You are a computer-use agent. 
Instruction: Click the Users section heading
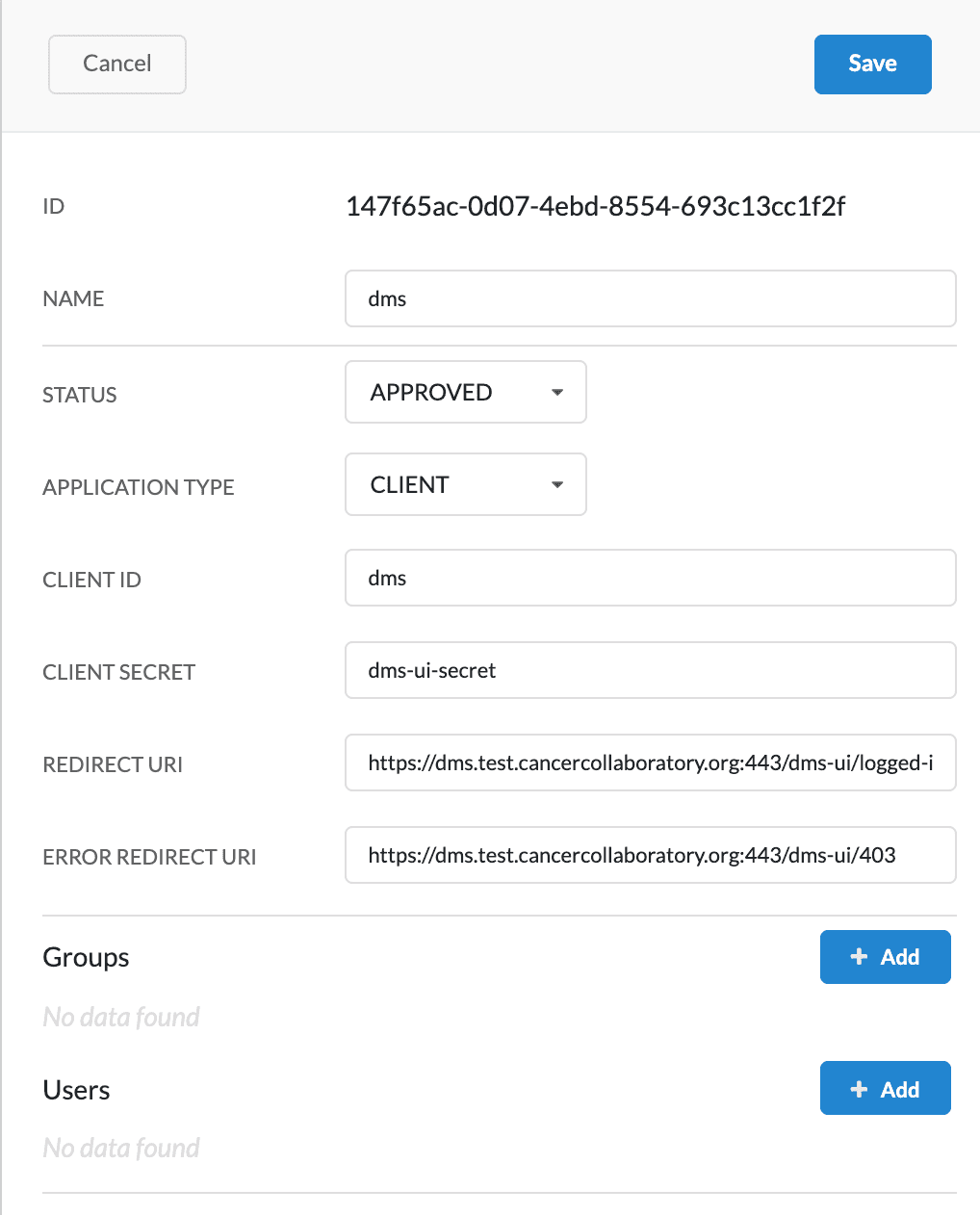pyautogui.click(x=76, y=1090)
